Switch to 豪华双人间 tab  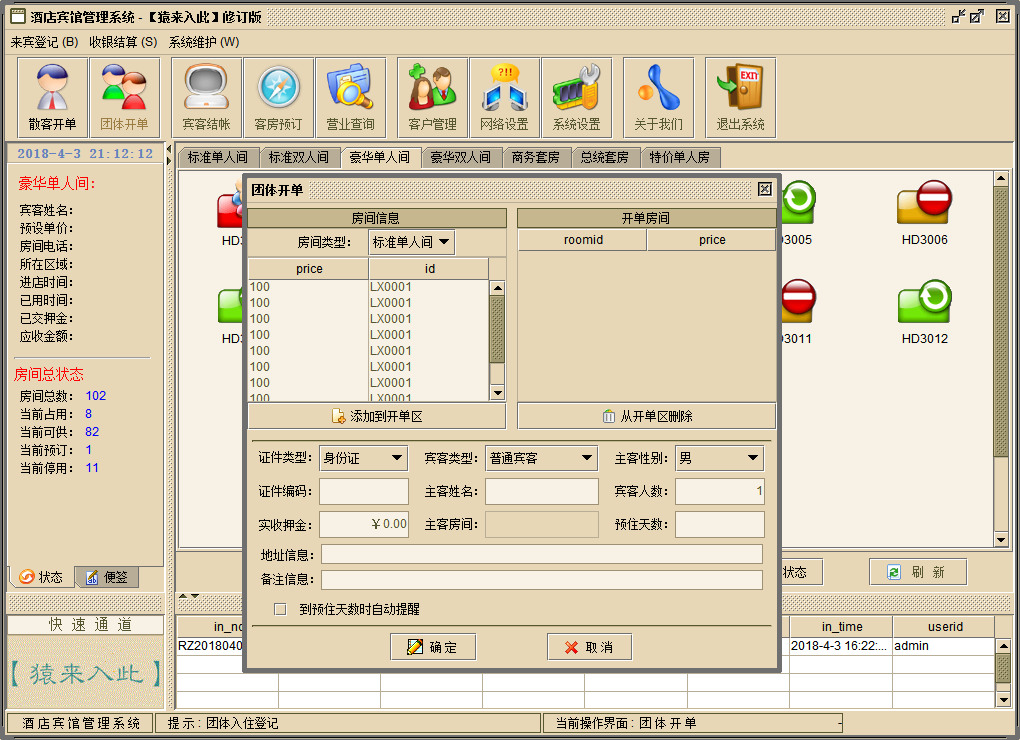461,157
